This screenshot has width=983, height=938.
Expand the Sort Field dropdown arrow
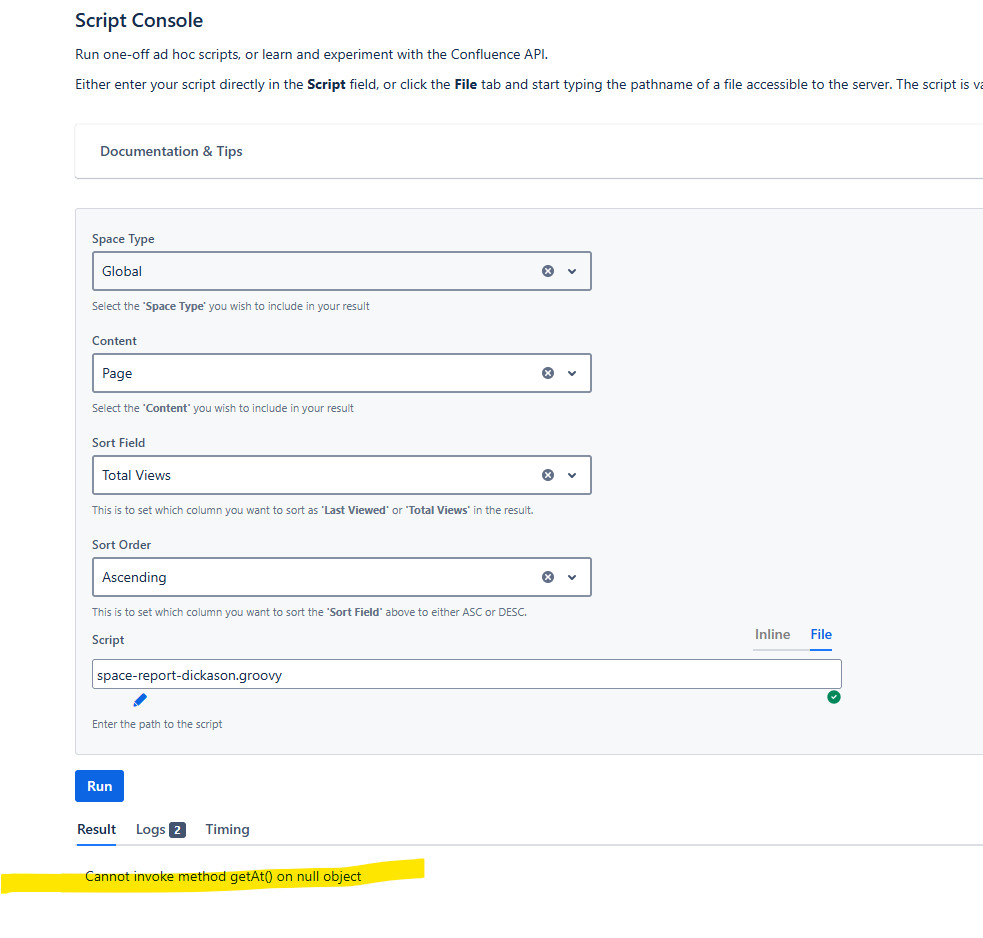572,475
